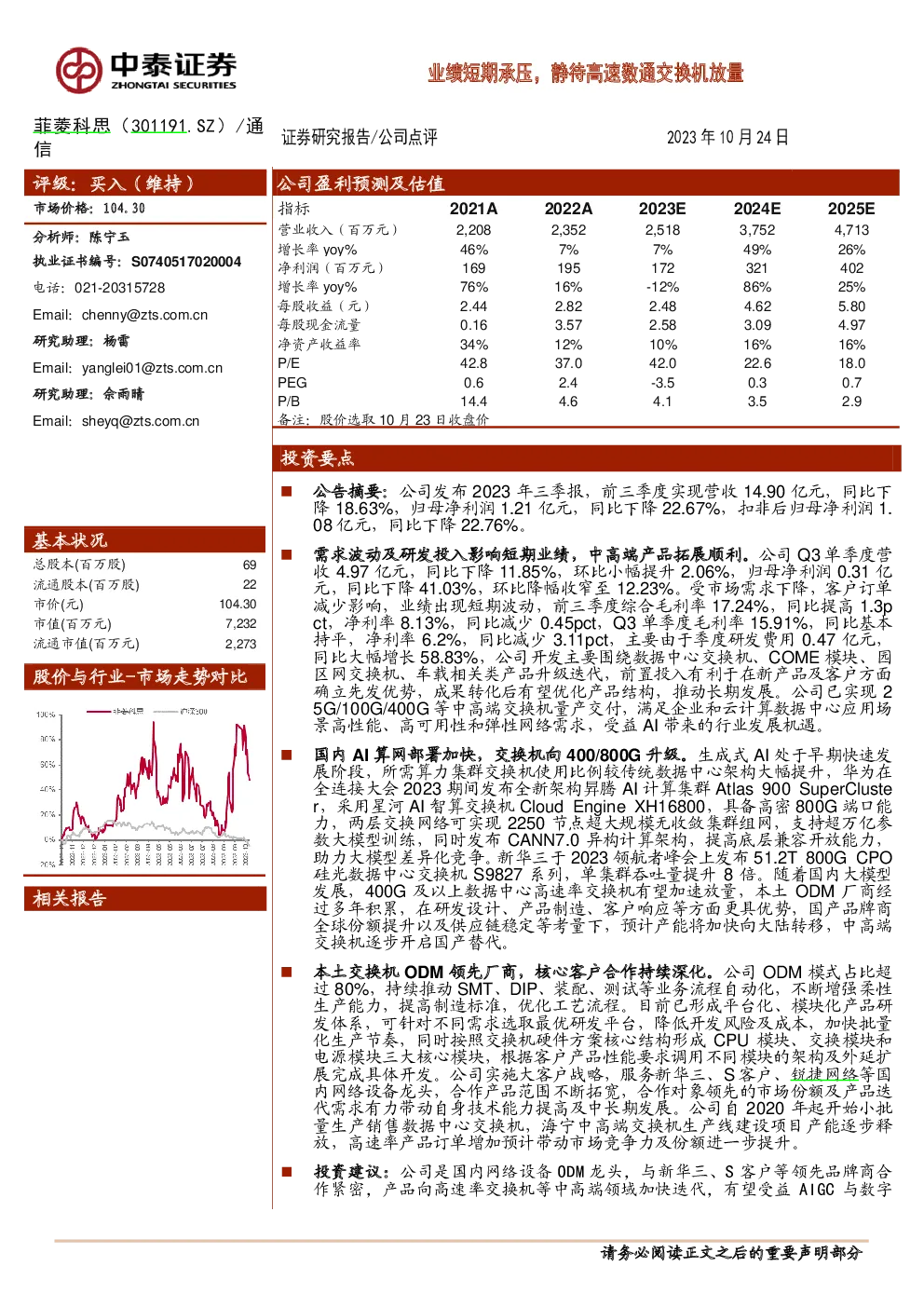Select the 2024E EPS value 4.62
This screenshot has height=1307, width=924.
point(757,306)
